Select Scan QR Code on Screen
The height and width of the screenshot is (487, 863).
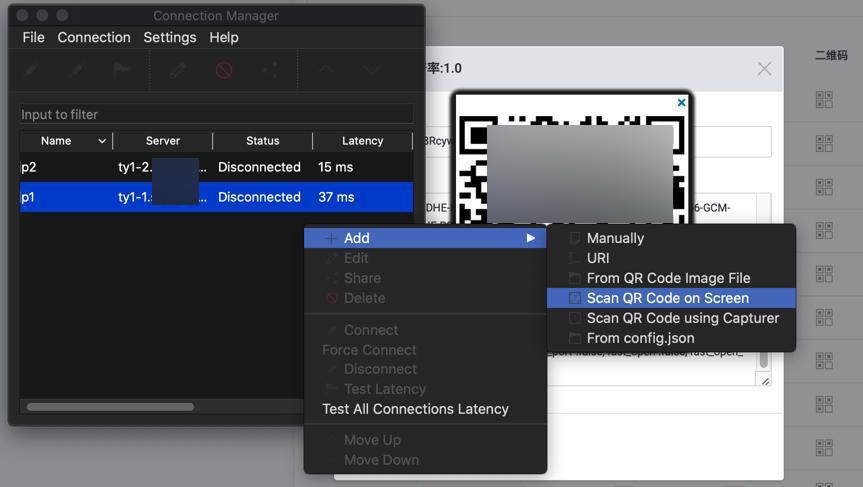[671, 298]
